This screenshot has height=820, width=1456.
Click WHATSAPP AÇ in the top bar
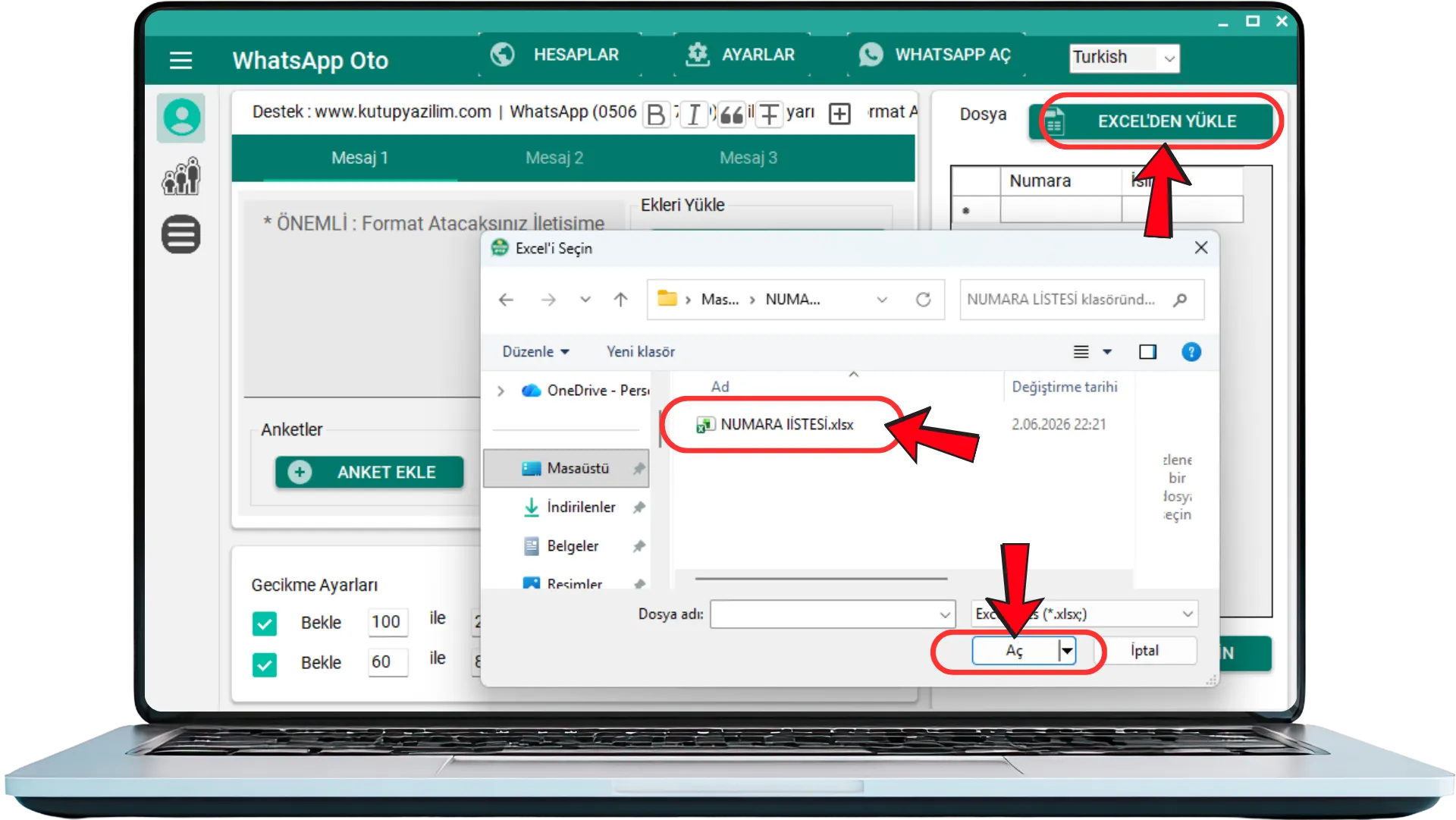pyautogui.click(x=936, y=55)
